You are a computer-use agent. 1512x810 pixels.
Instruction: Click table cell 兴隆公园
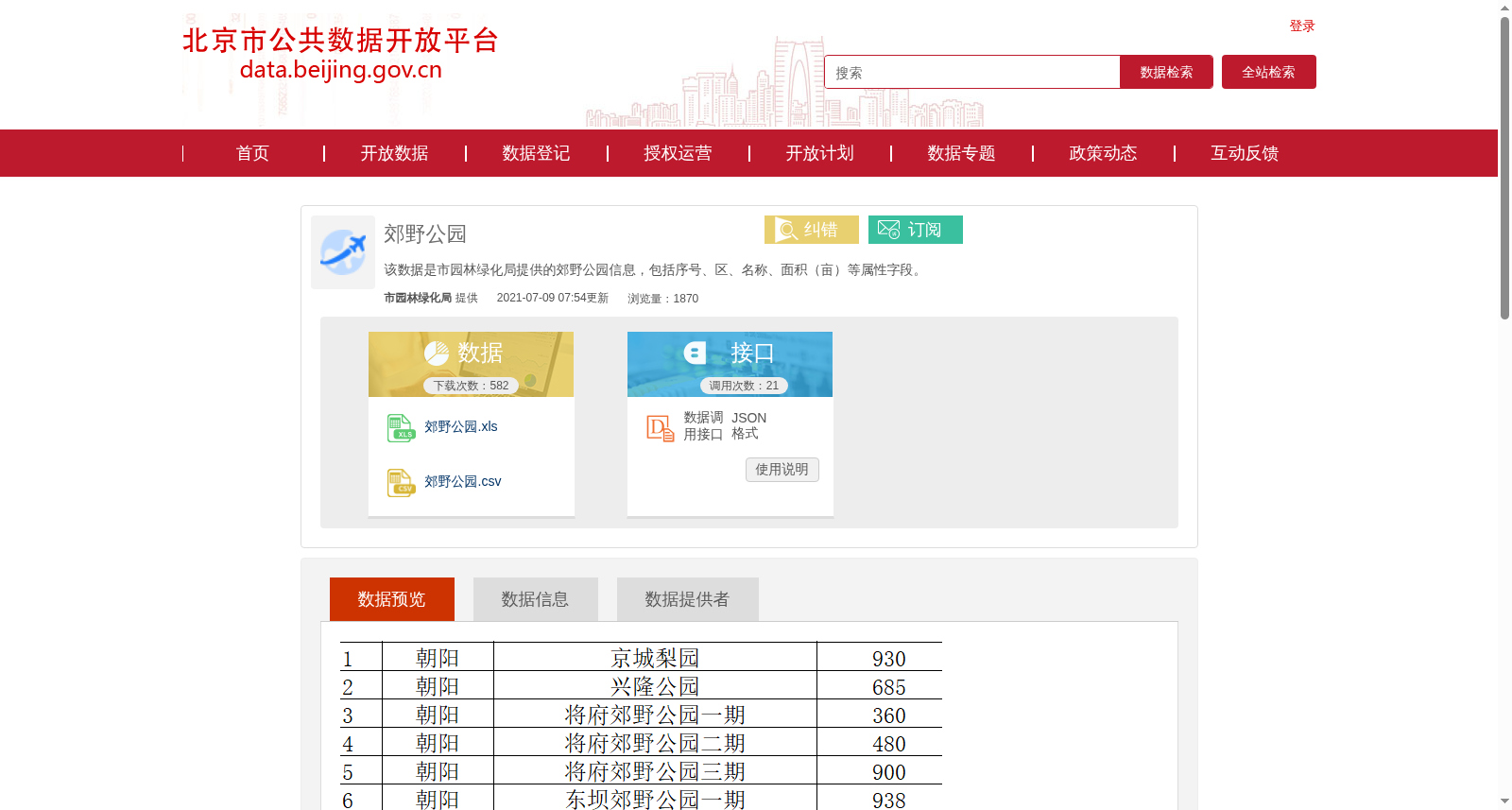pyautogui.click(x=655, y=686)
